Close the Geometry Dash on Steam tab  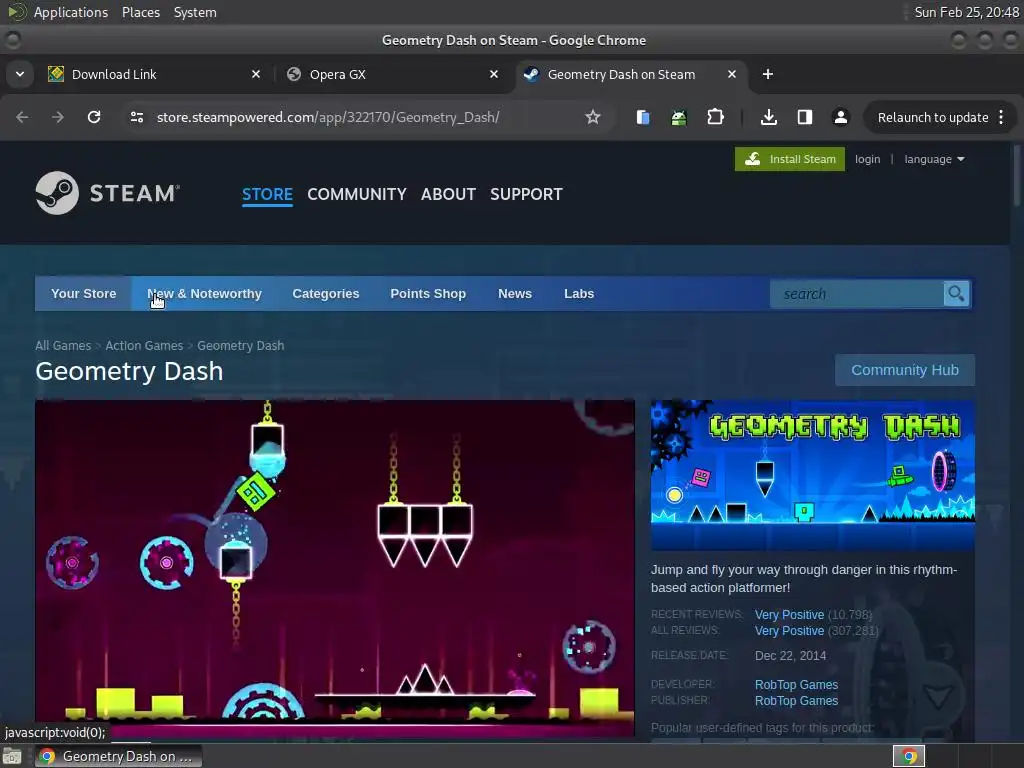[x=732, y=74]
